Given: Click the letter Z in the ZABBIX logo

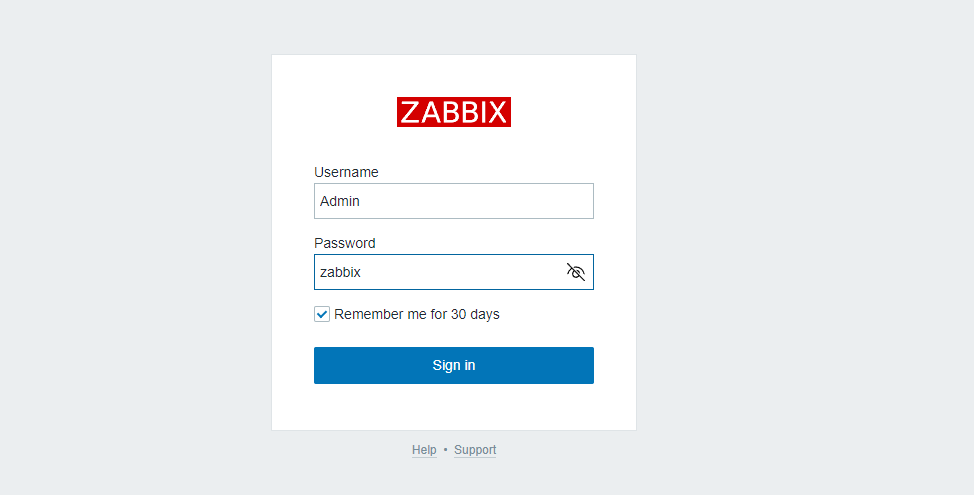Looking at the screenshot, I should point(410,112).
